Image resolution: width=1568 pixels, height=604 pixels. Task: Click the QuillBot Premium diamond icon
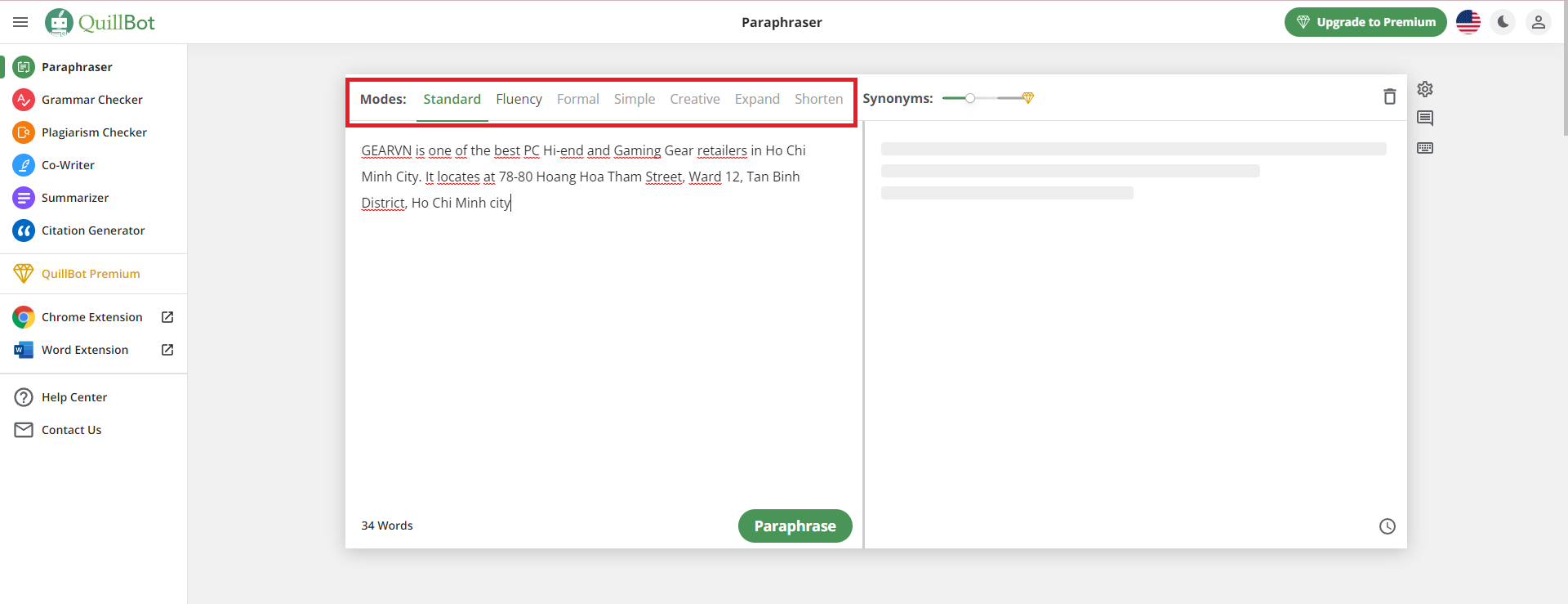pyautogui.click(x=24, y=274)
